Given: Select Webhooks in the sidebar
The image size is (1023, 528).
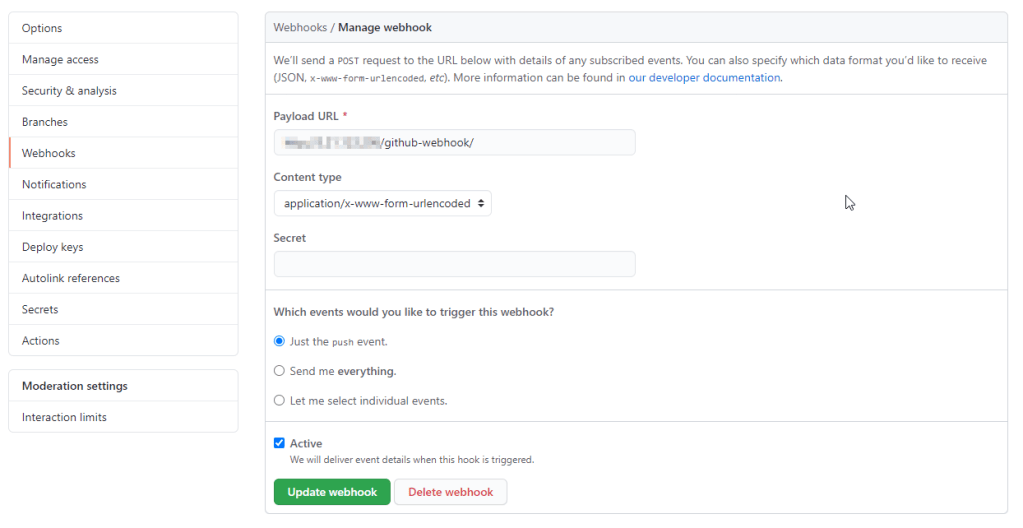Looking at the screenshot, I should click(49, 153).
